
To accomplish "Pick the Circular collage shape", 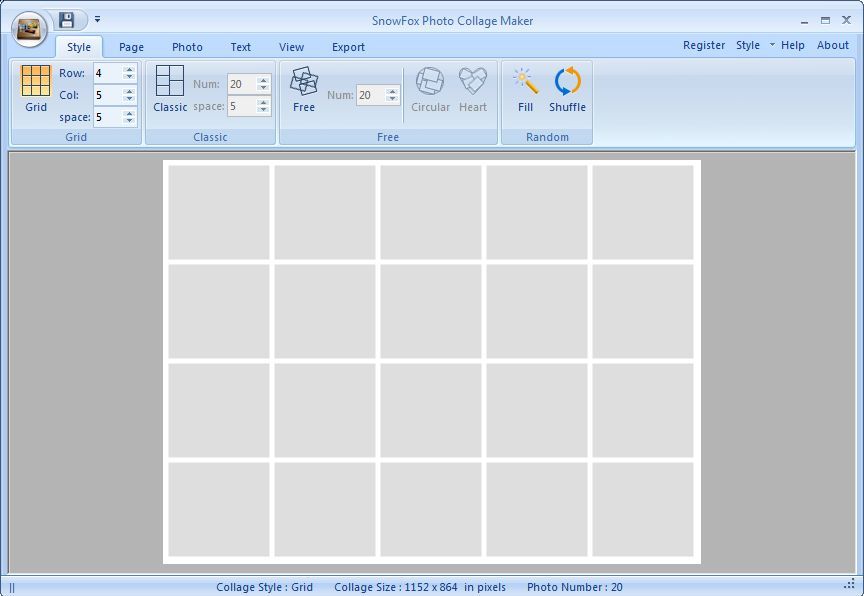I will [430, 81].
